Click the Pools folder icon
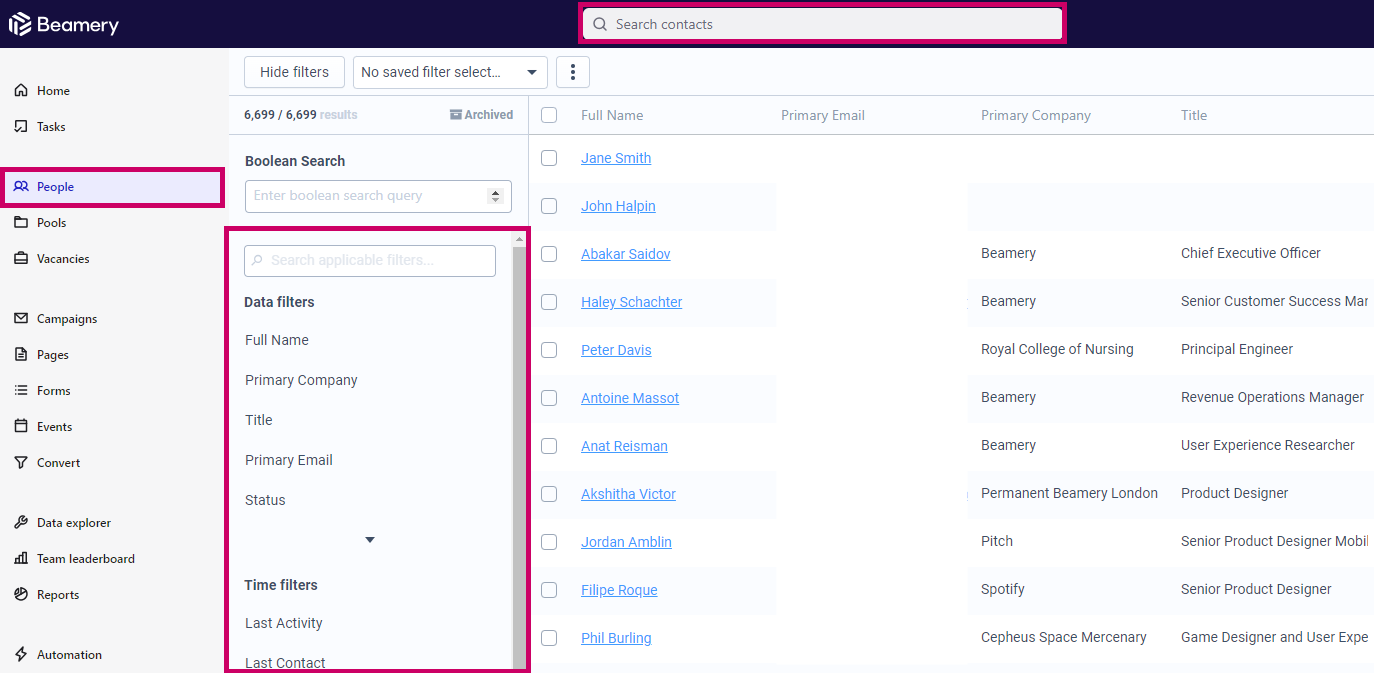The height and width of the screenshot is (673, 1374). coord(21,223)
